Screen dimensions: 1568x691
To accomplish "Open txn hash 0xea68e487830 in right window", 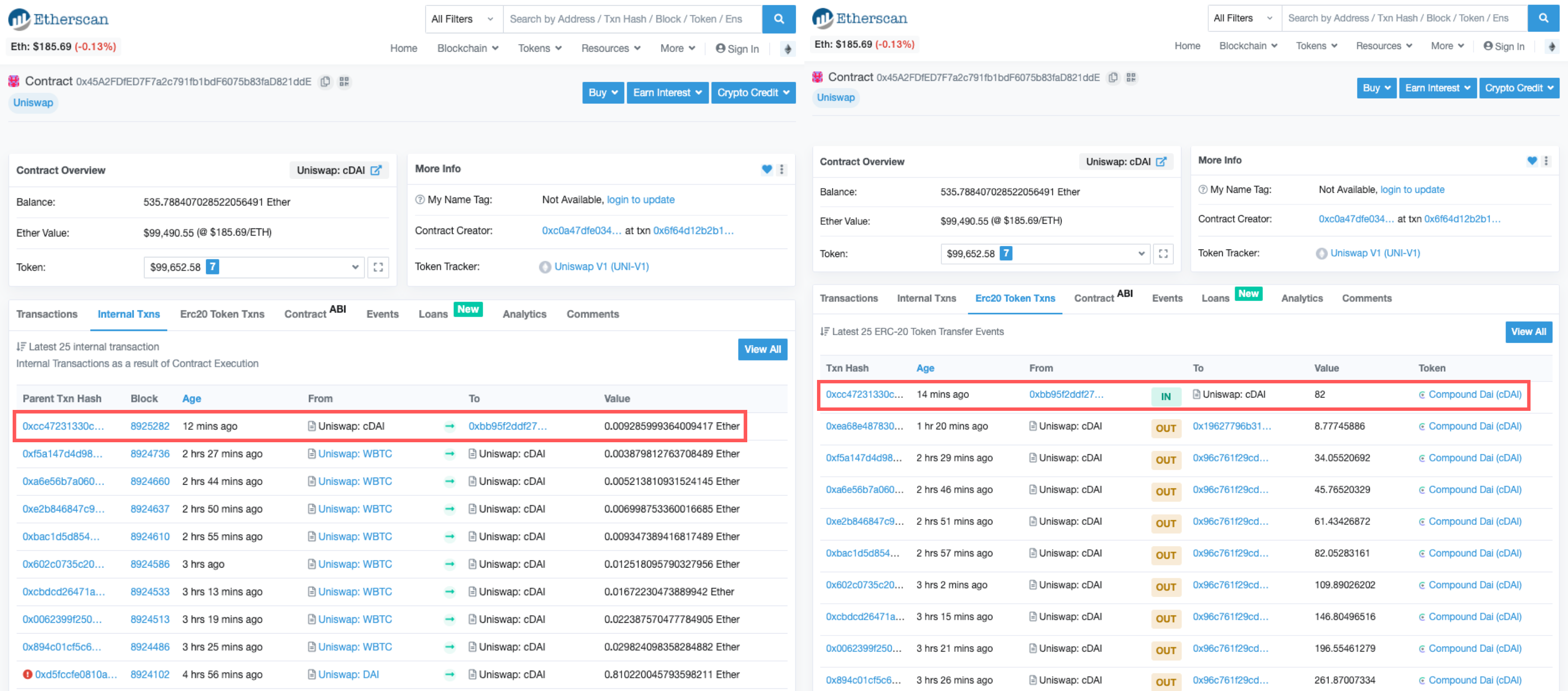I will click(x=864, y=426).
